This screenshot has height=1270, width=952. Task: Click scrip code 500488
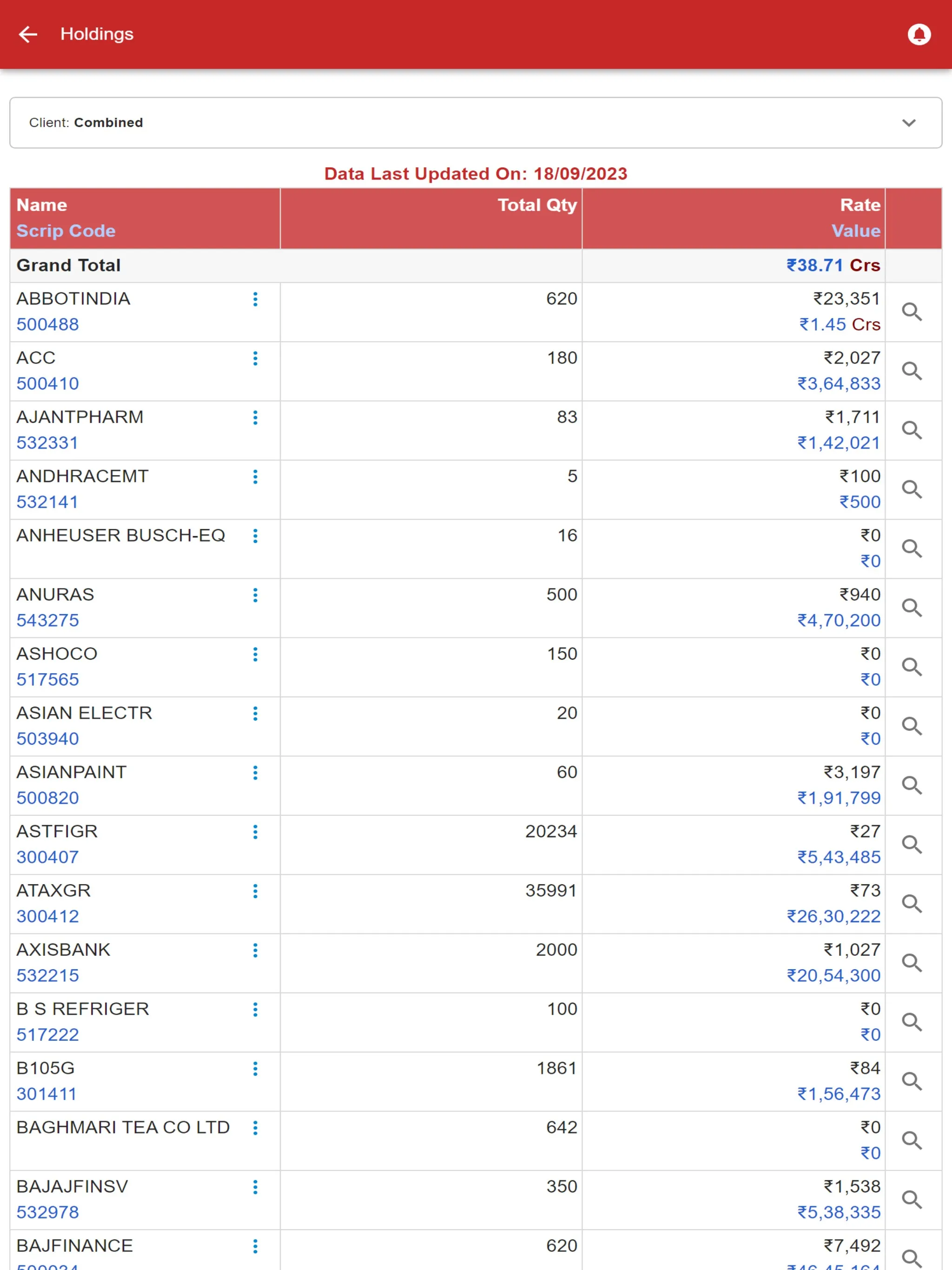pos(48,324)
